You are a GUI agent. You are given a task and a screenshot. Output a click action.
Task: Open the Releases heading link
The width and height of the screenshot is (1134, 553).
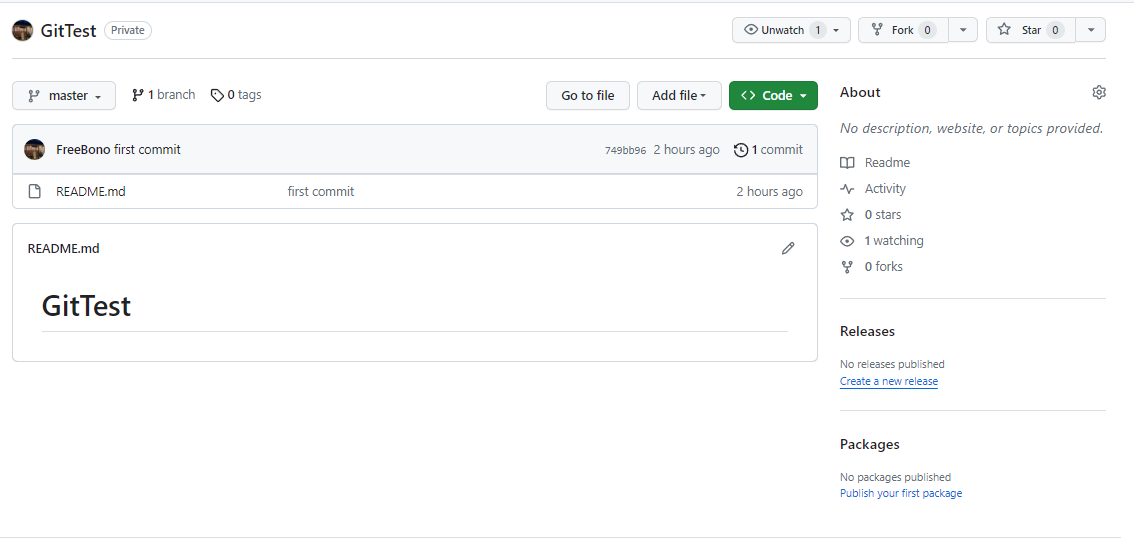[867, 331]
